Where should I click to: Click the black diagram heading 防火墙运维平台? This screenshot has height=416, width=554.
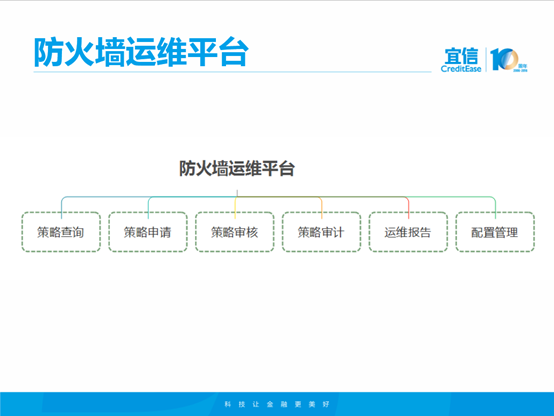(x=237, y=168)
